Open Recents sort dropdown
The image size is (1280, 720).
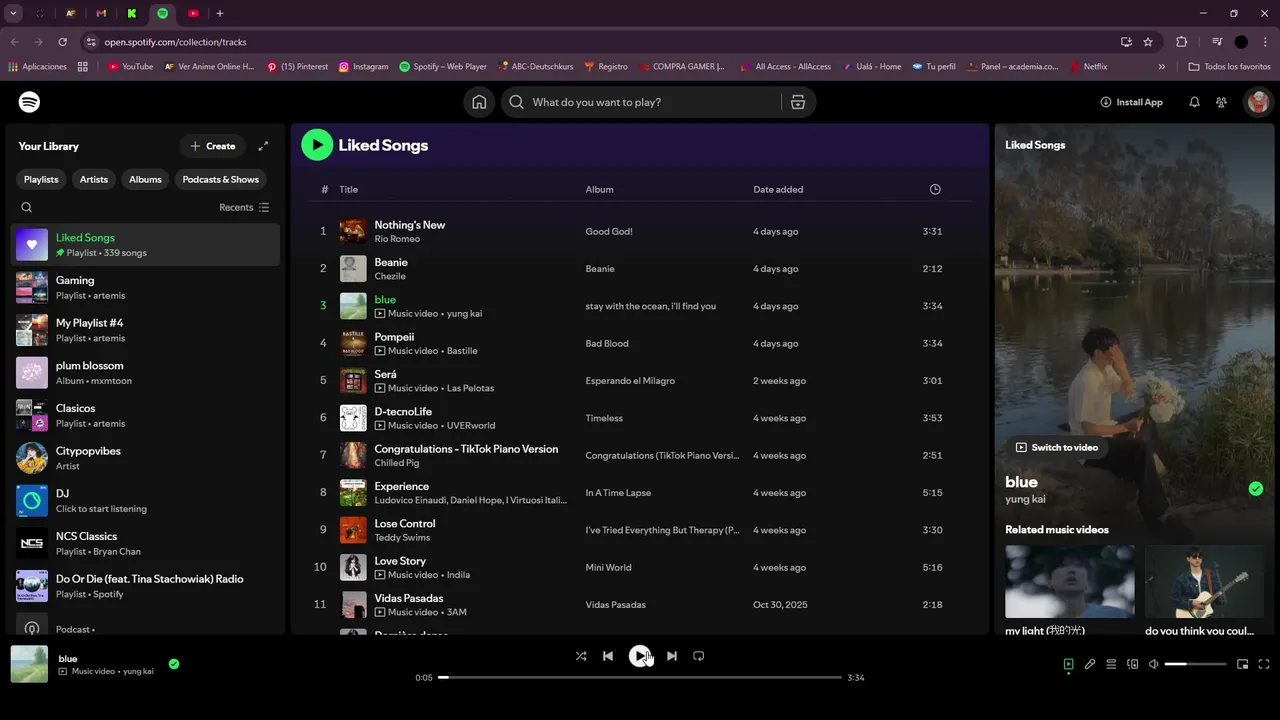244,207
